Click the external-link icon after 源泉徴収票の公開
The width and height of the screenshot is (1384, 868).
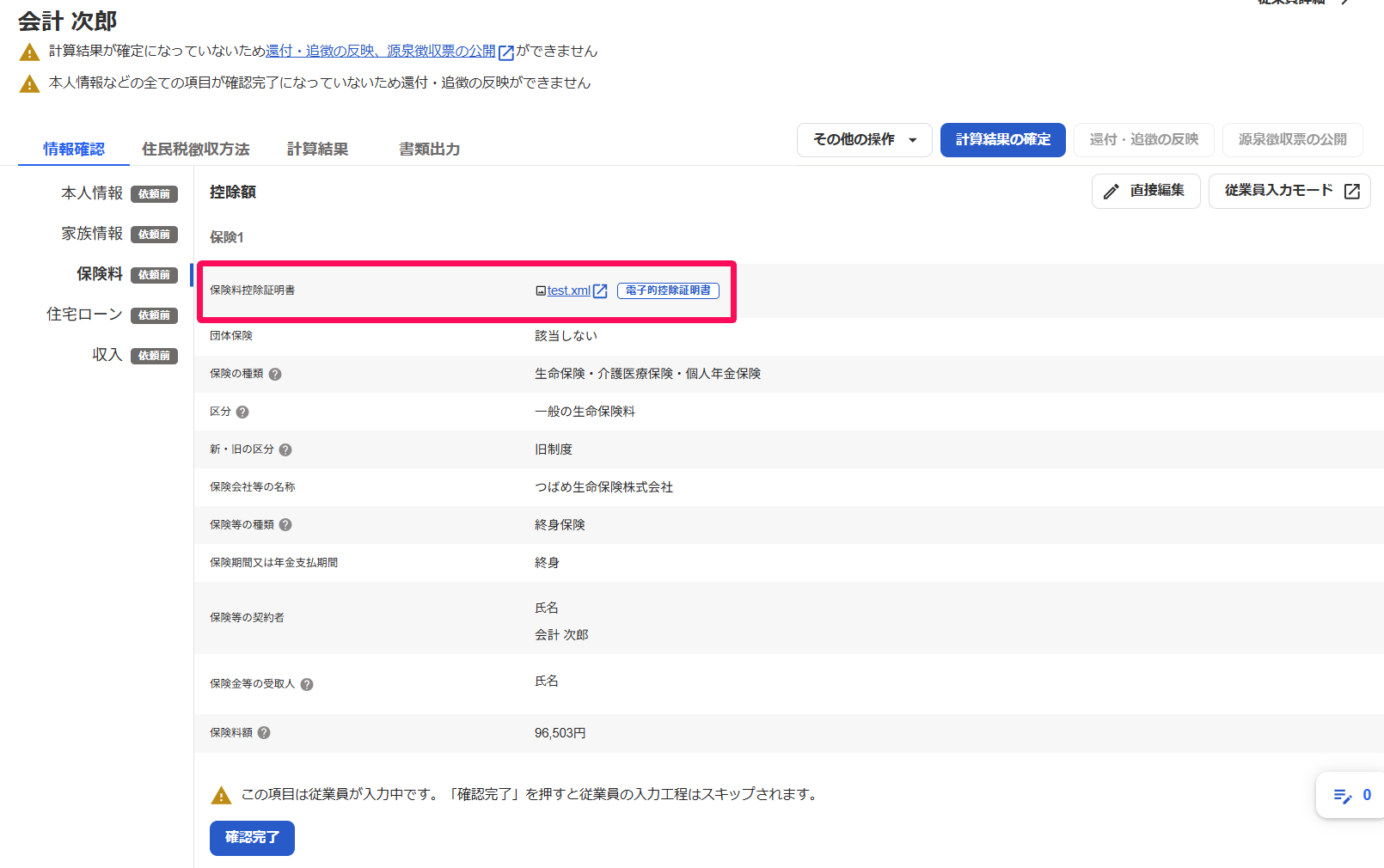(x=506, y=52)
